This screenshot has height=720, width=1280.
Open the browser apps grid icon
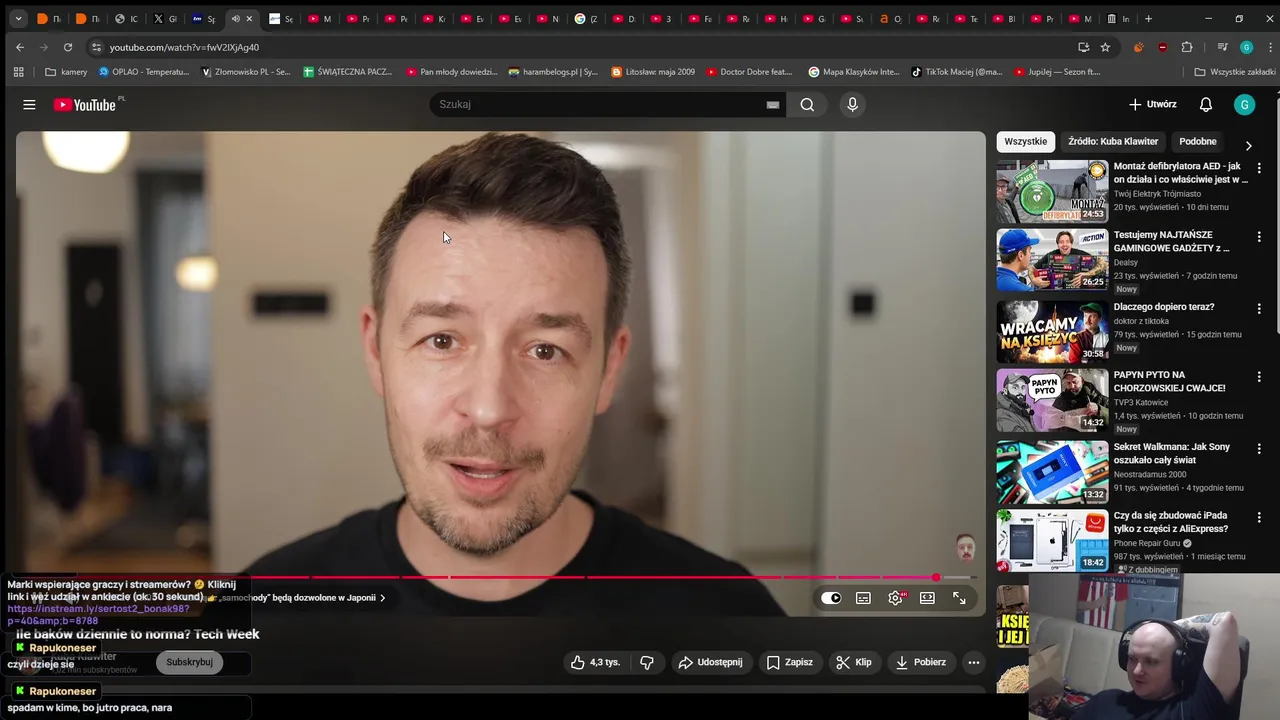pyautogui.click(x=18, y=72)
